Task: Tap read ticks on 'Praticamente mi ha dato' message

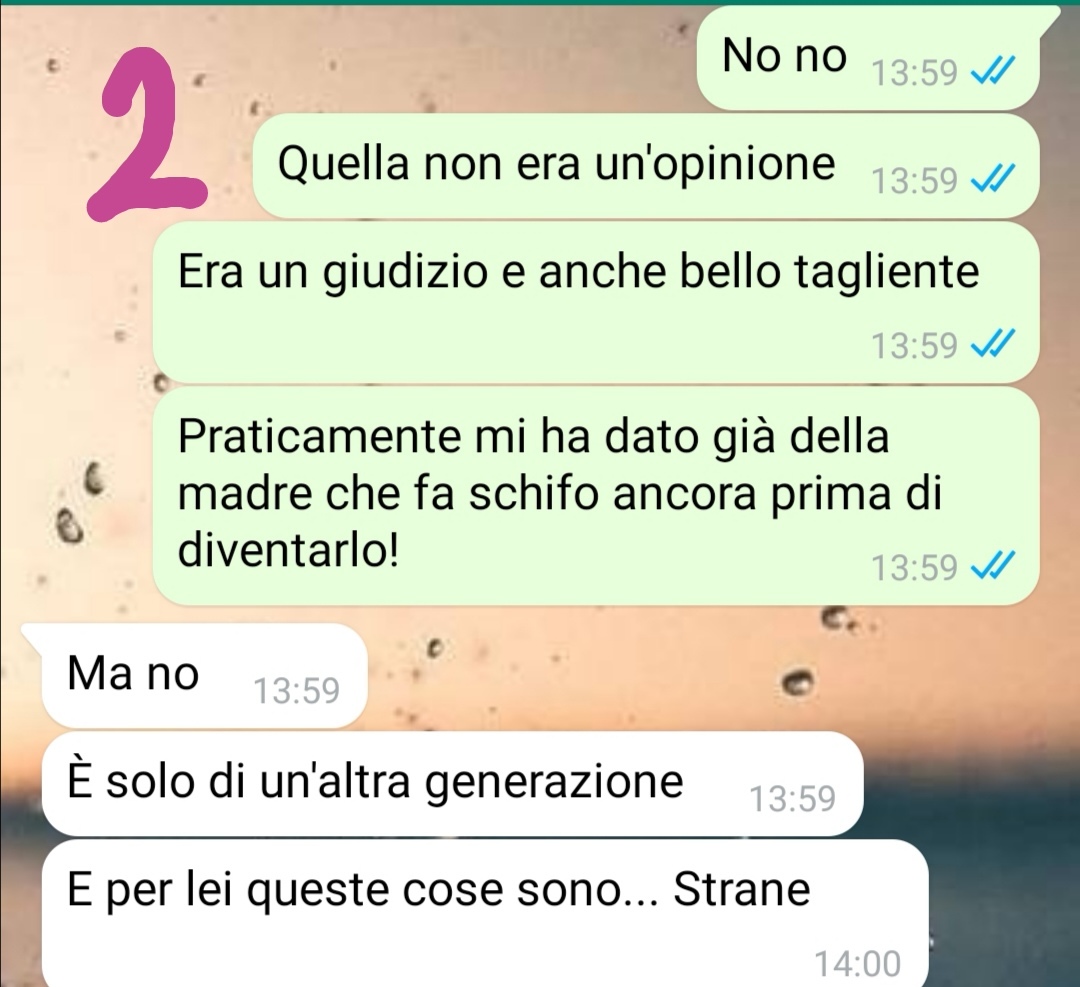Action: pyautogui.click(x=993, y=567)
